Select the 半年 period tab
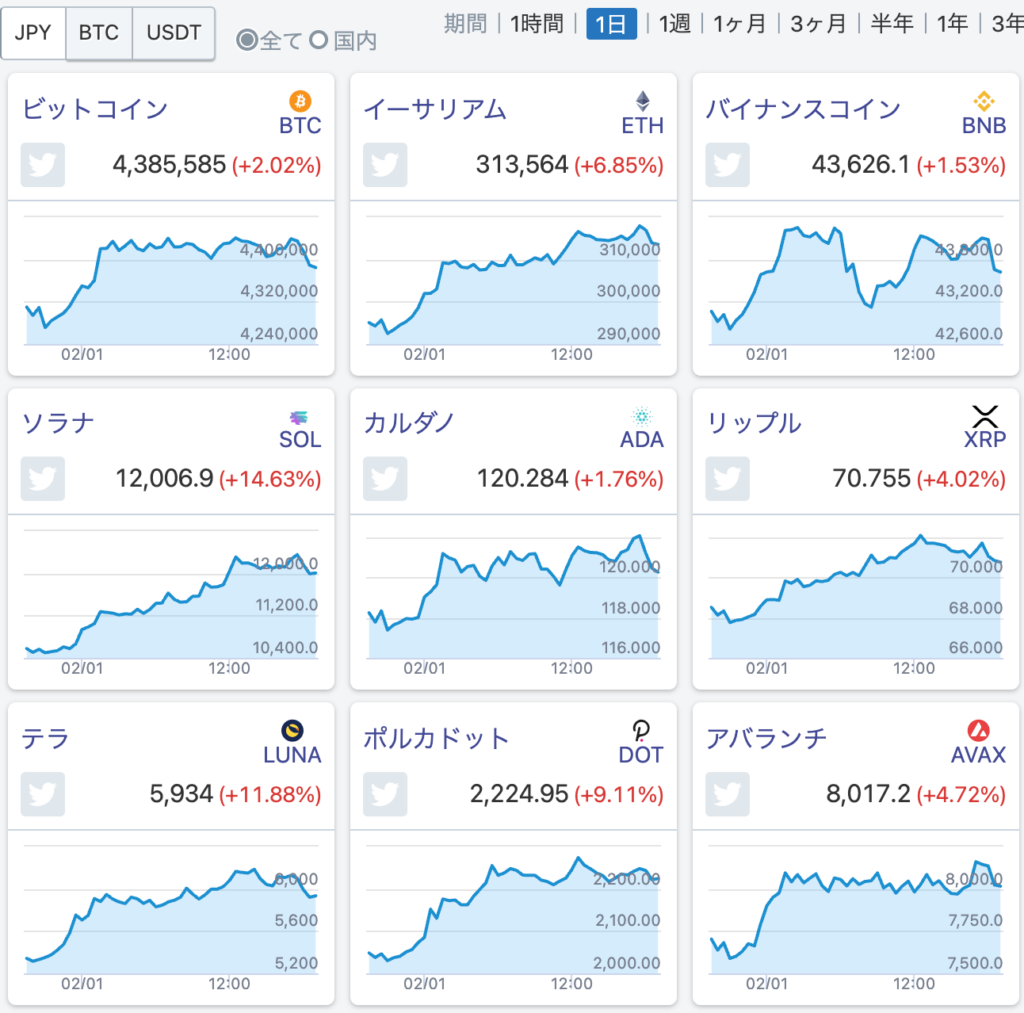The width and height of the screenshot is (1024, 1013). click(x=891, y=24)
